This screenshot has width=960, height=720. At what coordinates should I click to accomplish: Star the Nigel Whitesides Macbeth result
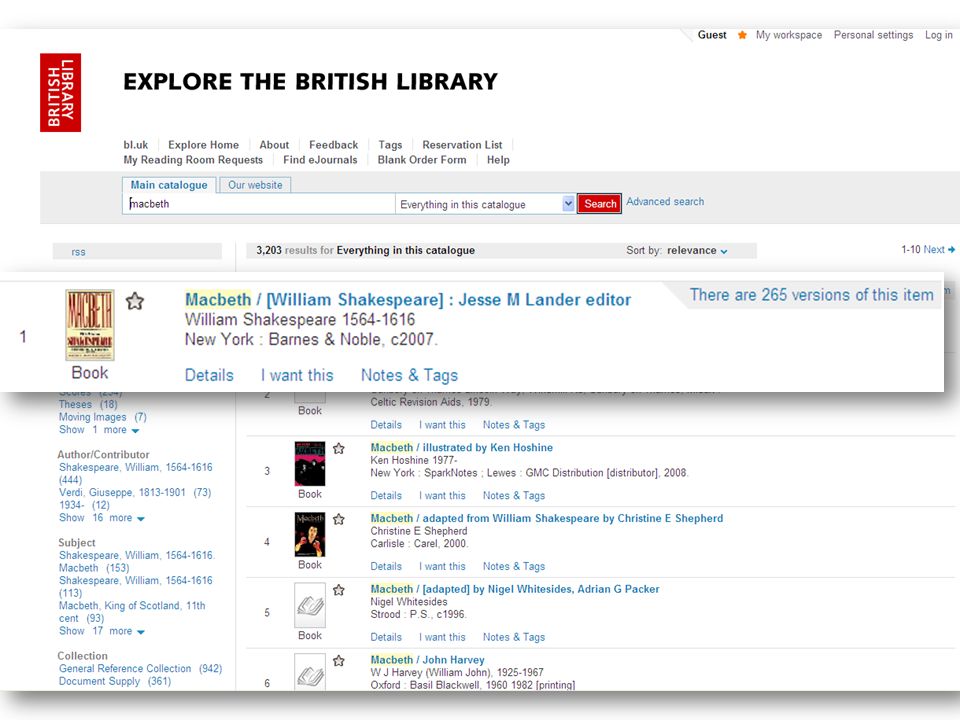pyautogui.click(x=339, y=590)
